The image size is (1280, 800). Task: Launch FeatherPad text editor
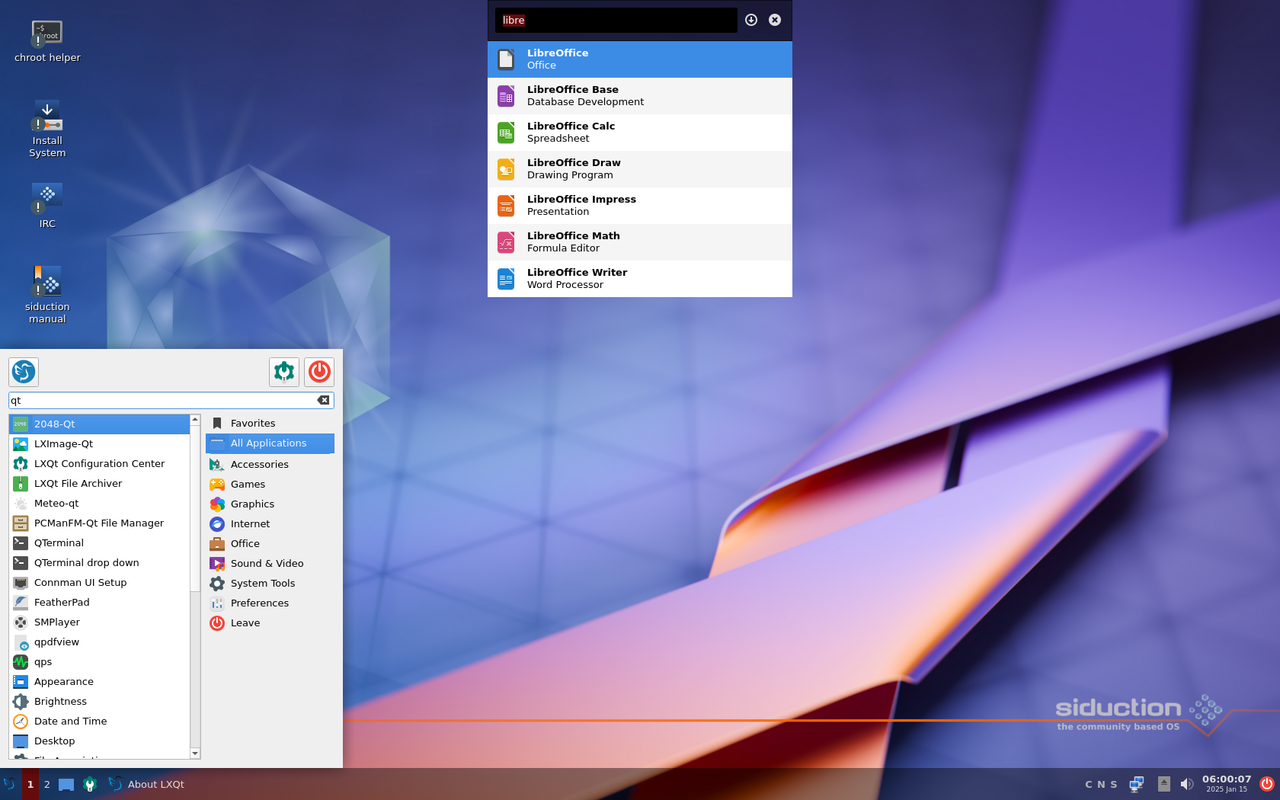99,602
